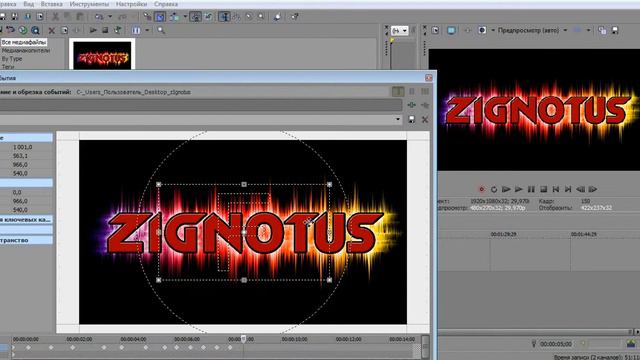
Task: Save preset with the floppy disk icon
Action: [411, 119]
